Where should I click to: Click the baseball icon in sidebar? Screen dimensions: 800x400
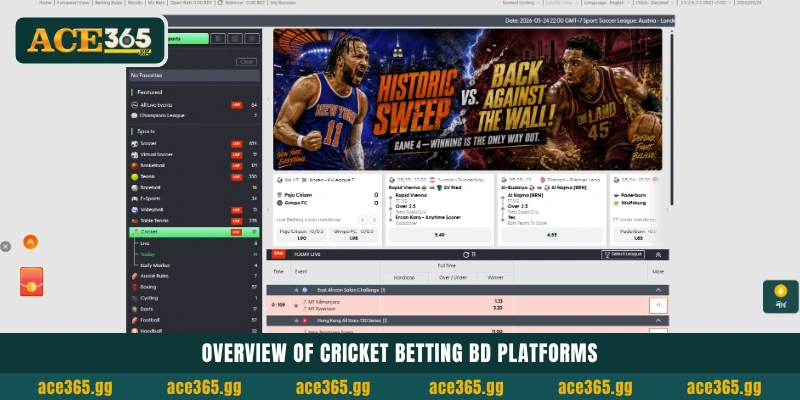(135, 188)
